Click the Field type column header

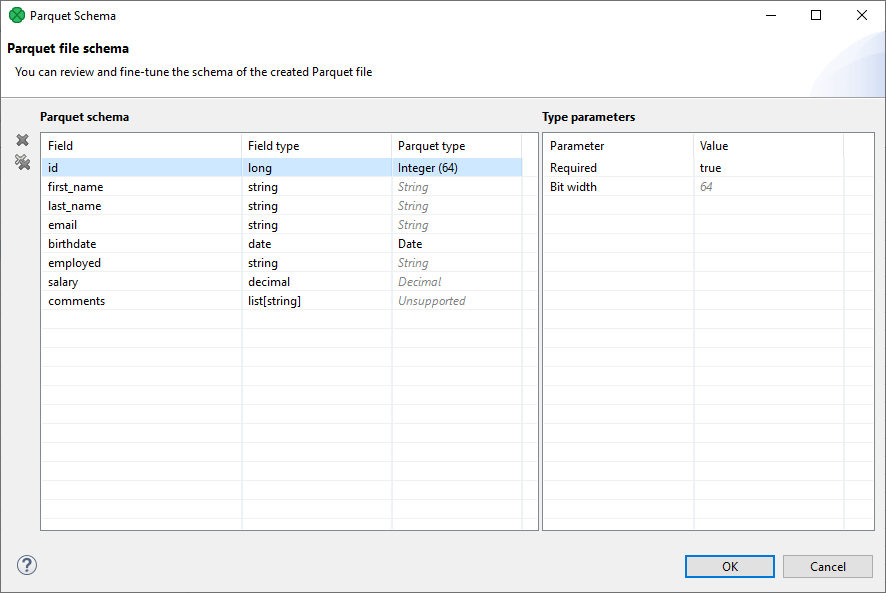coord(316,146)
